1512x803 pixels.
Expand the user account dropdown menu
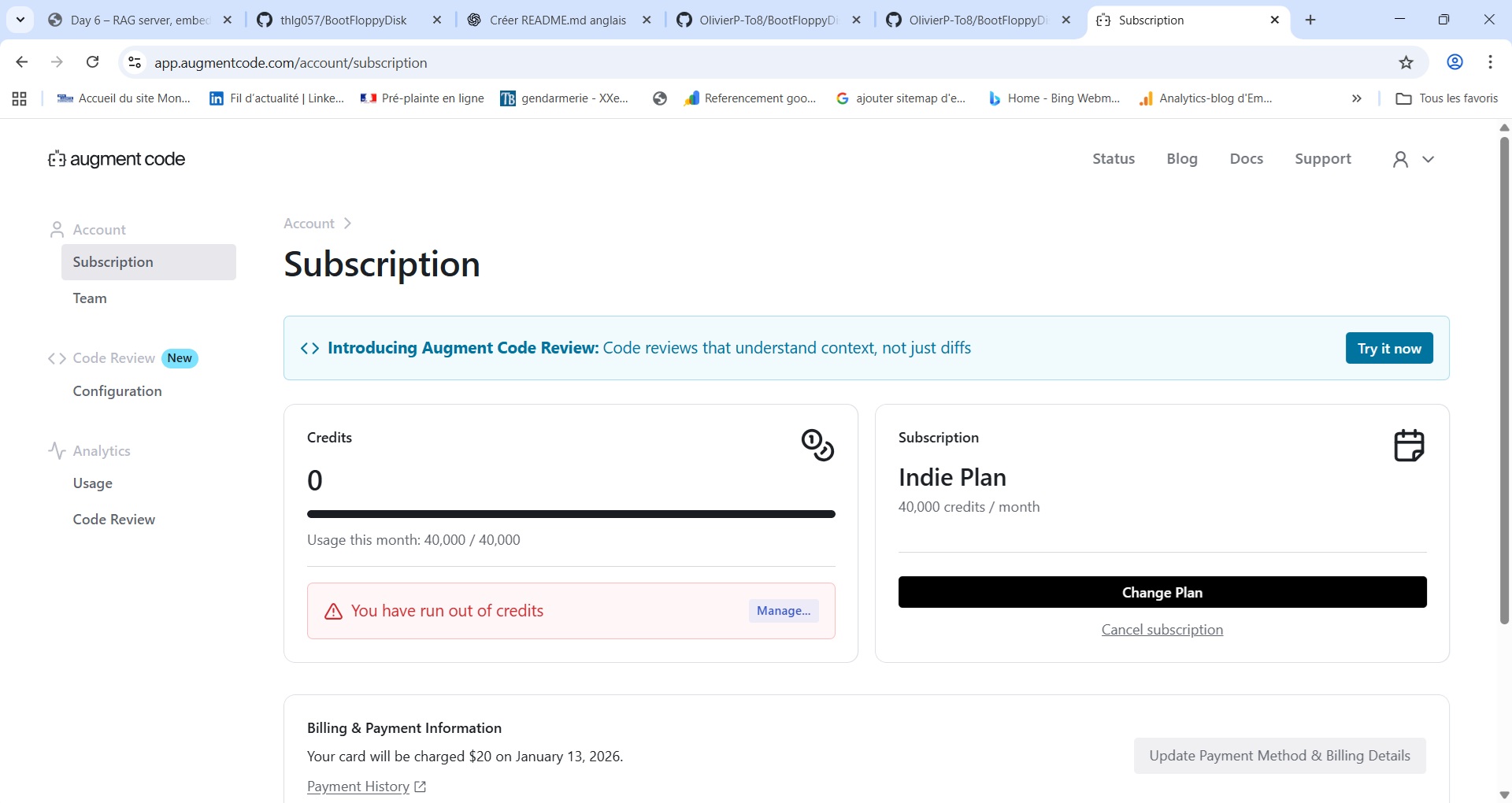1414,159
